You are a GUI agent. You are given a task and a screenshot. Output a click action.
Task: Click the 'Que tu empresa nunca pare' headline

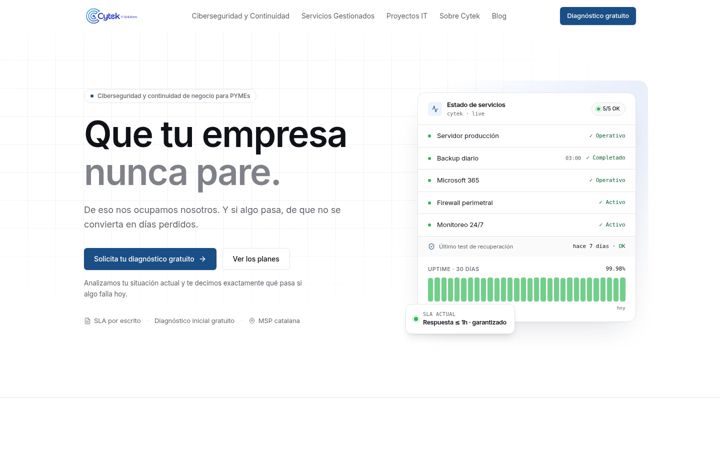click(215, 154)
